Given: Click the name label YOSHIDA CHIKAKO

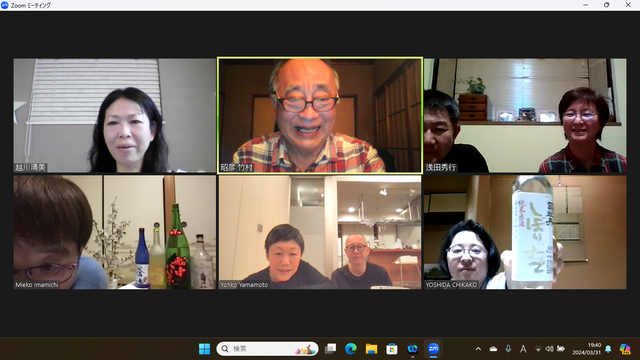Looking at the screenshot, I should (x=451, y=284).
